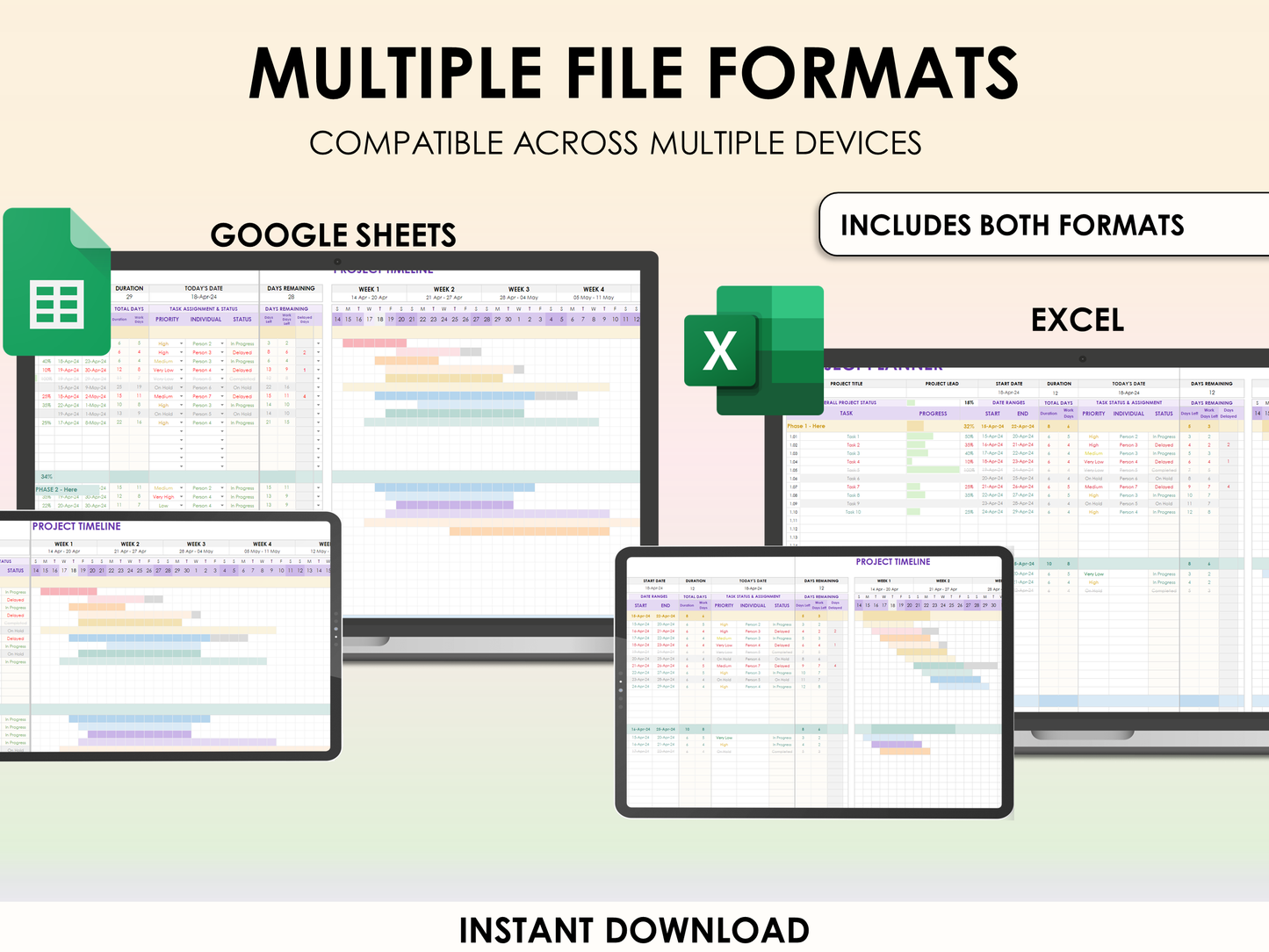Click the Project Lead input cell in Excel
Image resolution: width=1269 pixels, height=952 pixels.
(941, 393)
